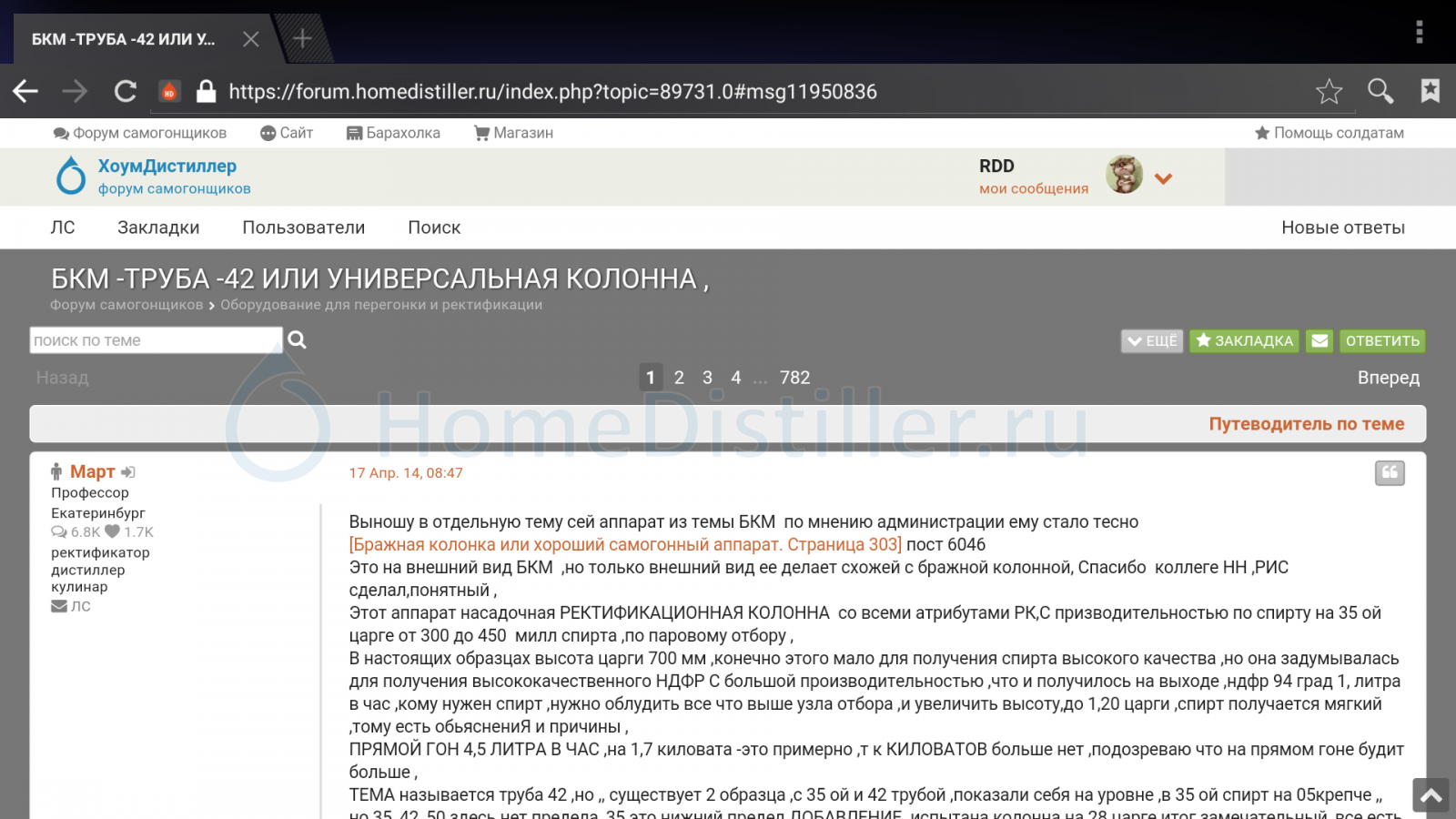Add topic via ЗАКЛАДКА button
1456x819 pixels.
[1244, 340]
